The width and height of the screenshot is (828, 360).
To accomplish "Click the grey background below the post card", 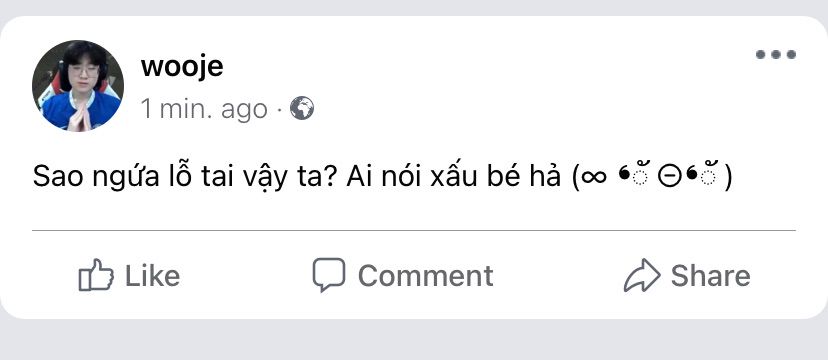I will (x=414, y=340).
